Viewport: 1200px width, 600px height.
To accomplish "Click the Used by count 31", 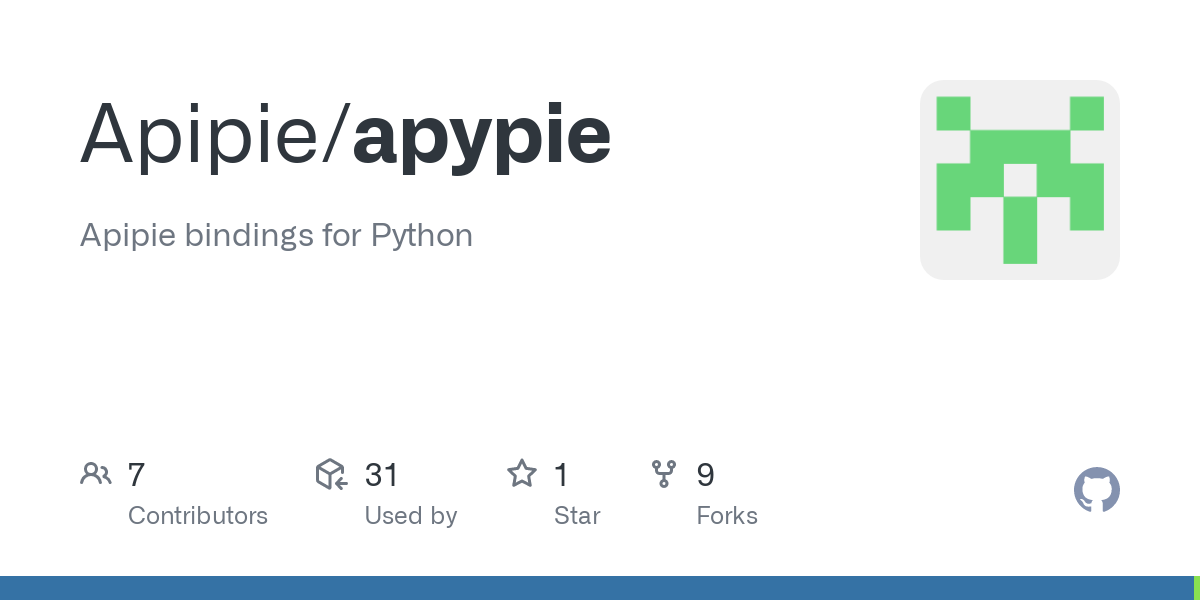I will [382, 474].
